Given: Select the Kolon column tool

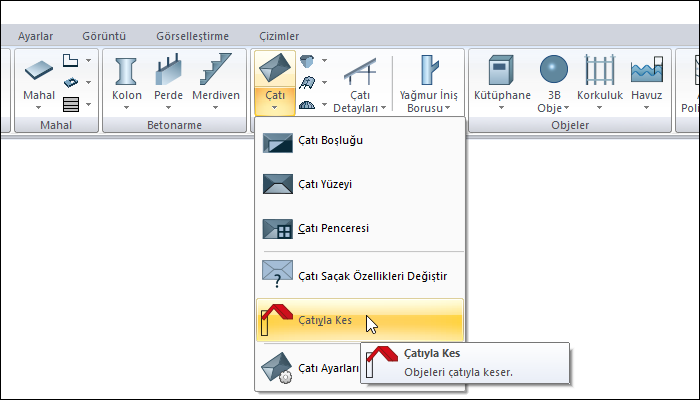Looking at the screenshot, I should (x=127, y=74).
